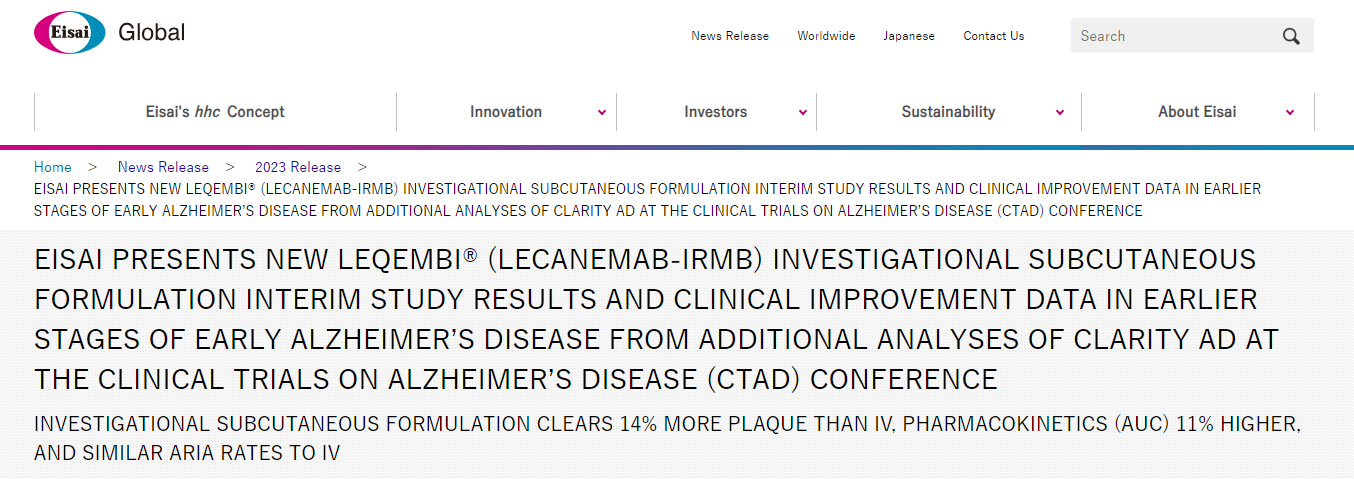The image size is (1354, 479).
Task: Open the Sustainability navigation item
Action: coord(948,112)
